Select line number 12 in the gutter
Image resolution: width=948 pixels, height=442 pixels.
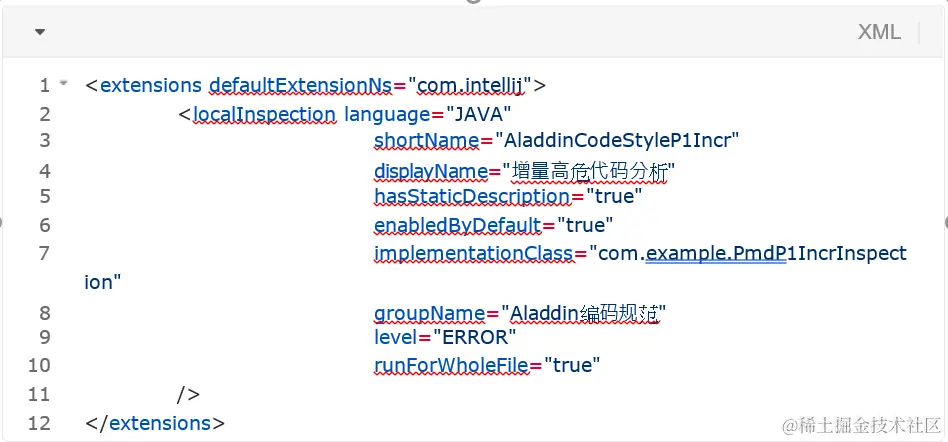(x=39, y=423)
